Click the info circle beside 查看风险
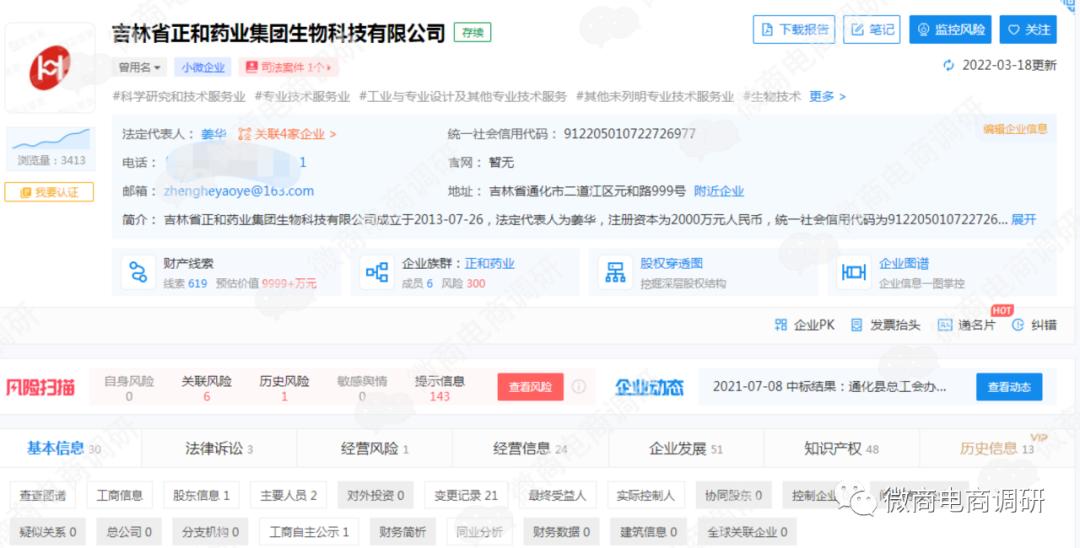The height and width of the screenshot is (548, 1080). coord(579,387)
